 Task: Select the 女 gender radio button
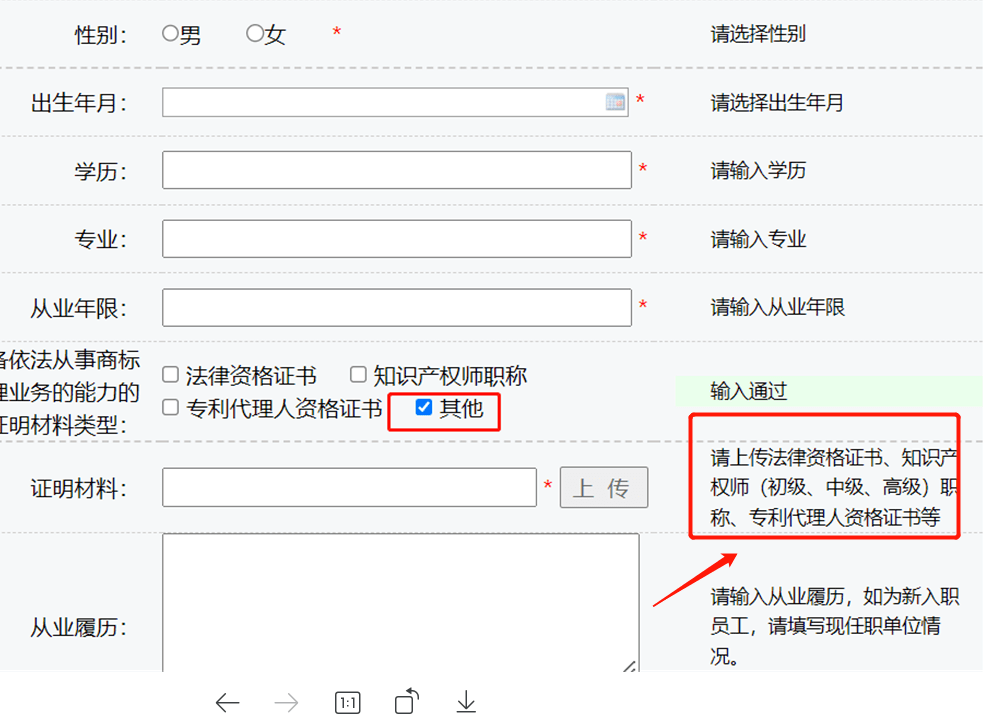(252, 31)
